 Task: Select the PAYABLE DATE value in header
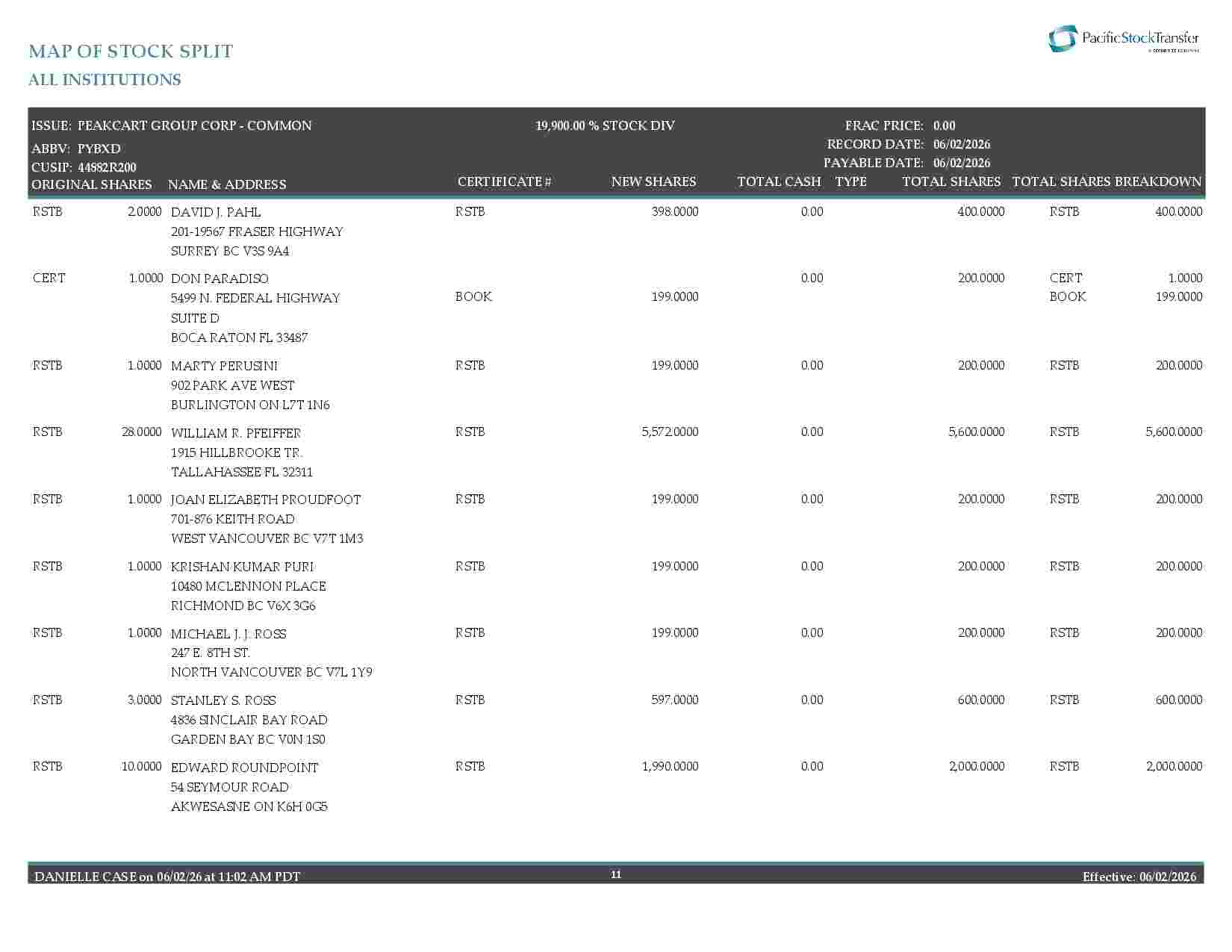tap(962, 163)
